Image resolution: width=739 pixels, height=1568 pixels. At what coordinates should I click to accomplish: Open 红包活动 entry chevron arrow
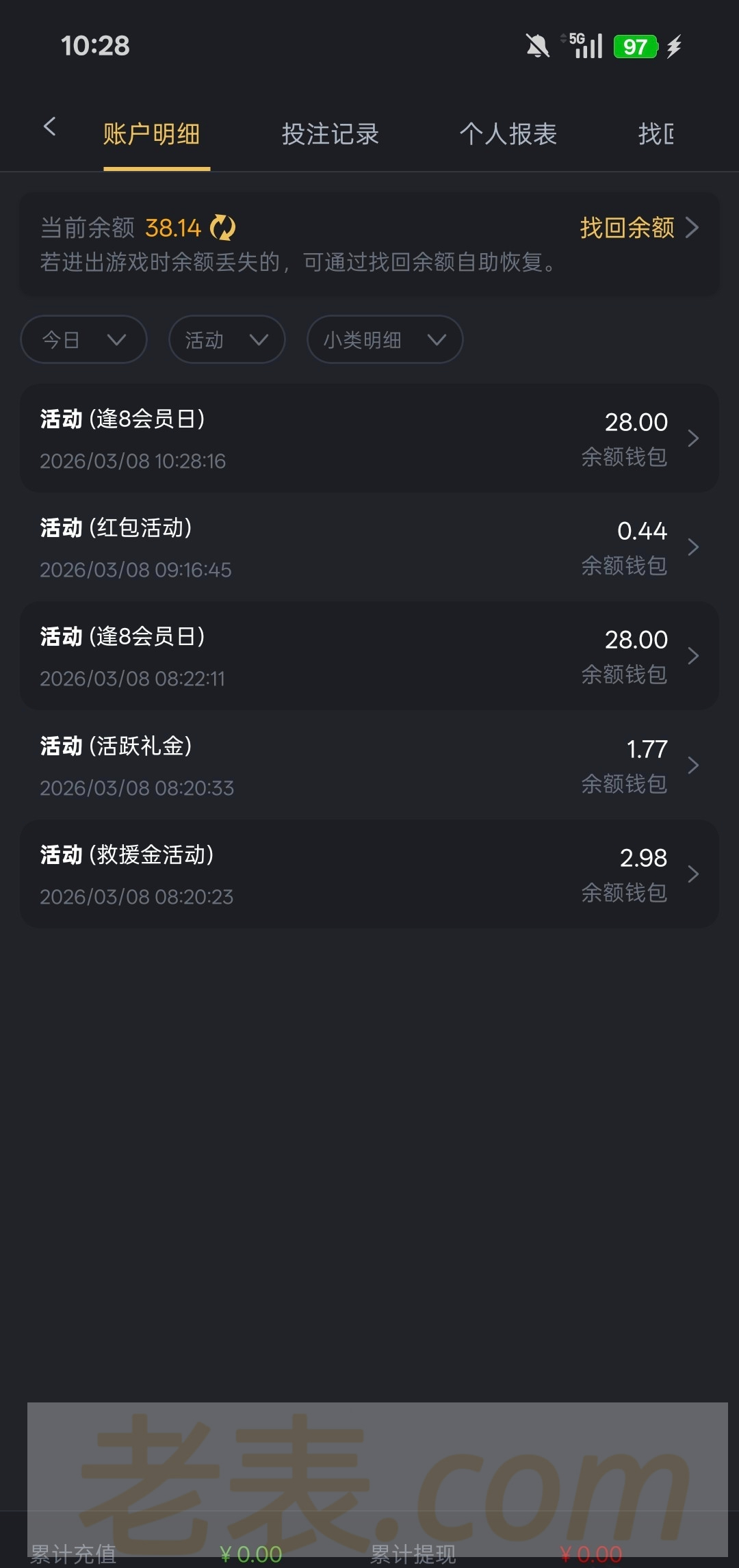[x=692, y=547]
